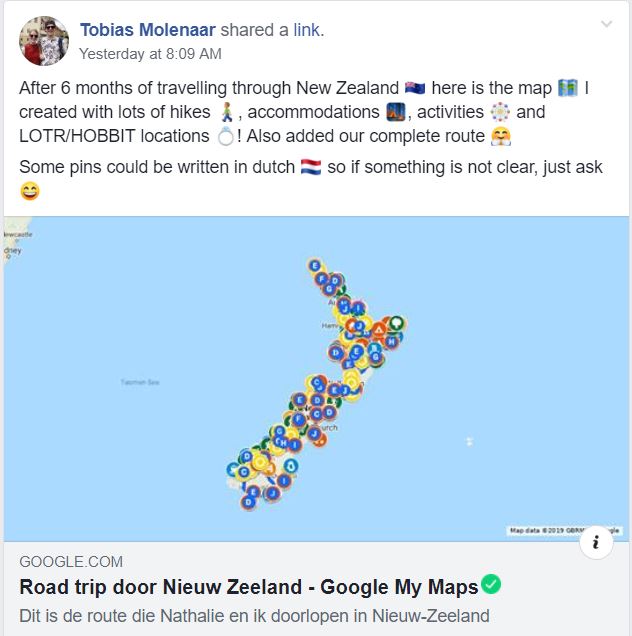Image resolution: width=632 pixels, height=636 pixels.
Task: Open the "Yesterday at 8:09 AM" timestamp
Action: coord(150,53)
